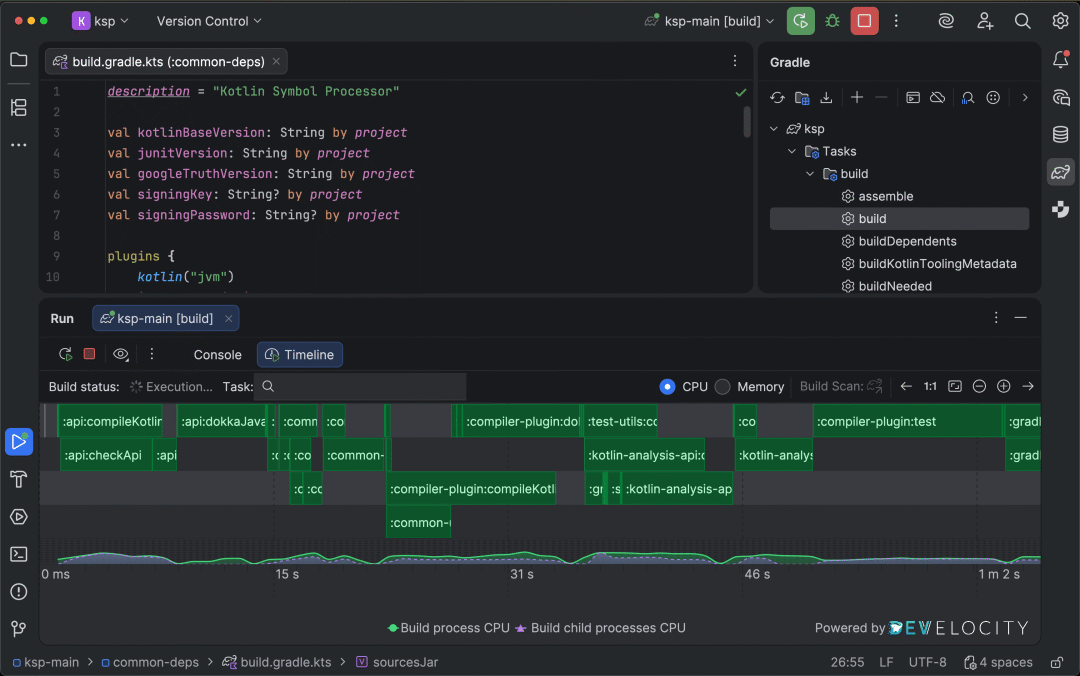The width and height of the screenshot is (1080, 676).
Task: Click the Debug bug icon in toolbar
Action: click(x=832, y=21)
